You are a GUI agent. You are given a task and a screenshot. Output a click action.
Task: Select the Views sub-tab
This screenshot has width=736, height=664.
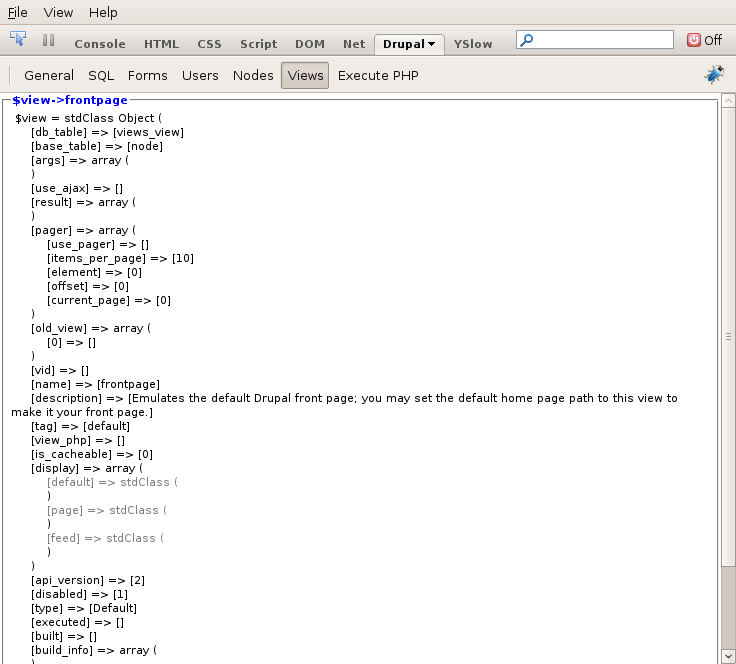305,76
